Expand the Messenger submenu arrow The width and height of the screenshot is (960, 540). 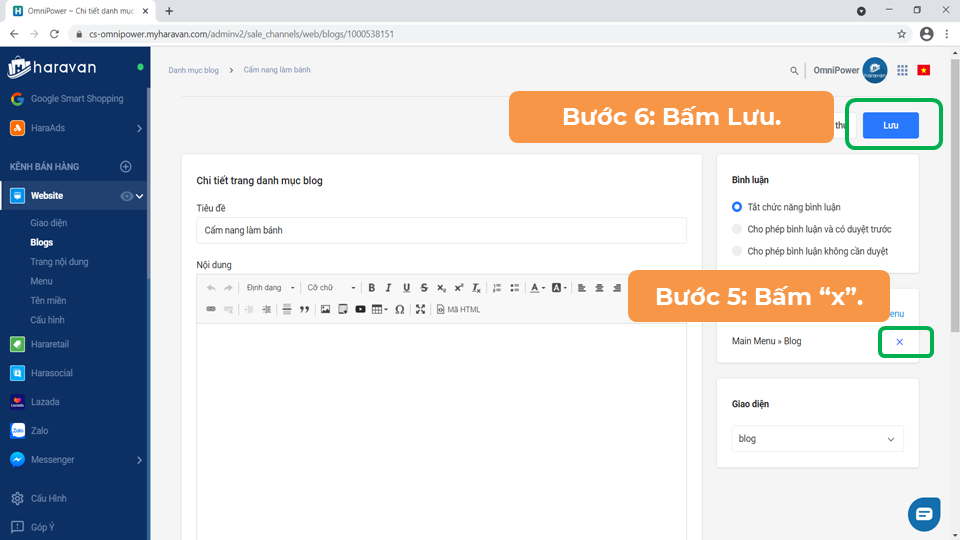click(139, 460)
